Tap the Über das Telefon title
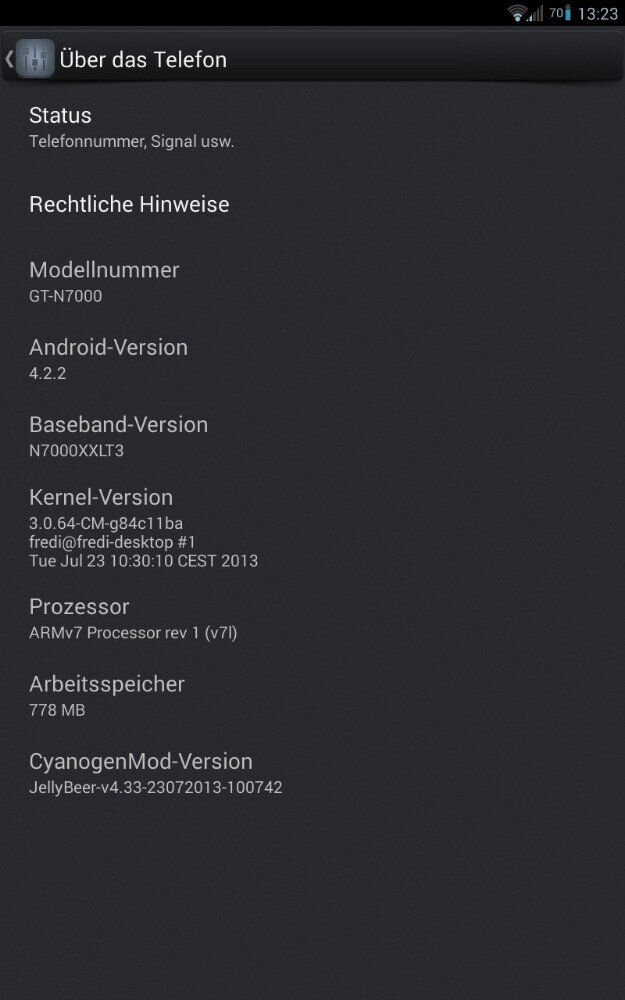The height and width of the screenshot is (1000, 625). tap(143, 59)
